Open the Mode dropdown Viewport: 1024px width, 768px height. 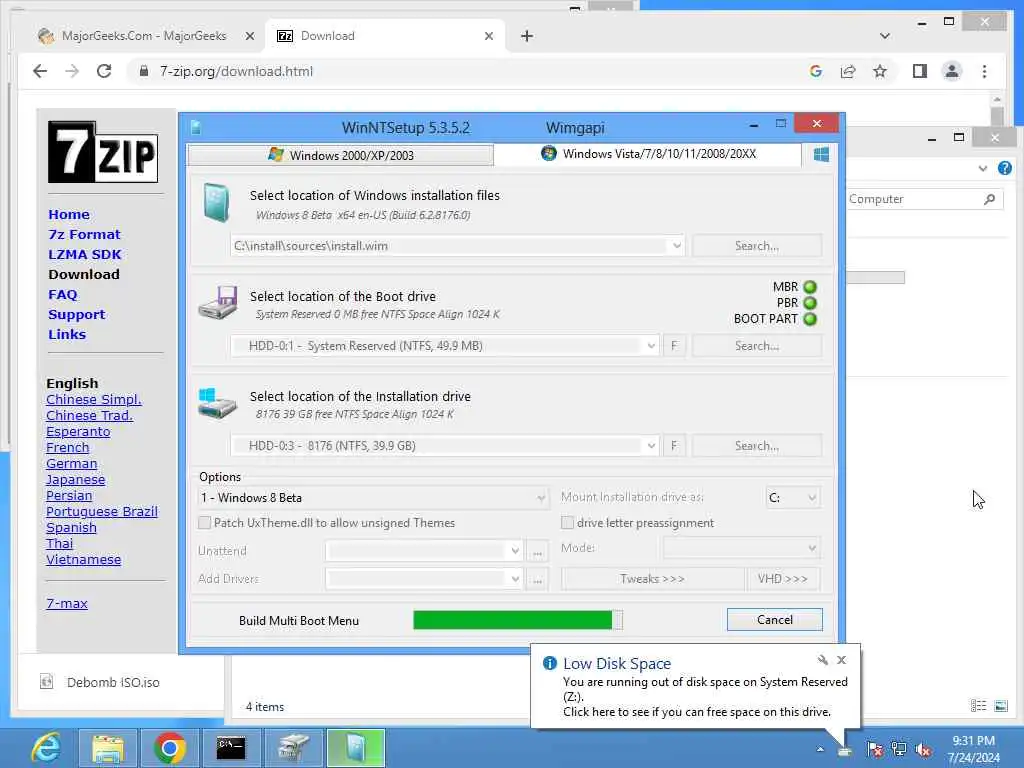tap(742, 548)
